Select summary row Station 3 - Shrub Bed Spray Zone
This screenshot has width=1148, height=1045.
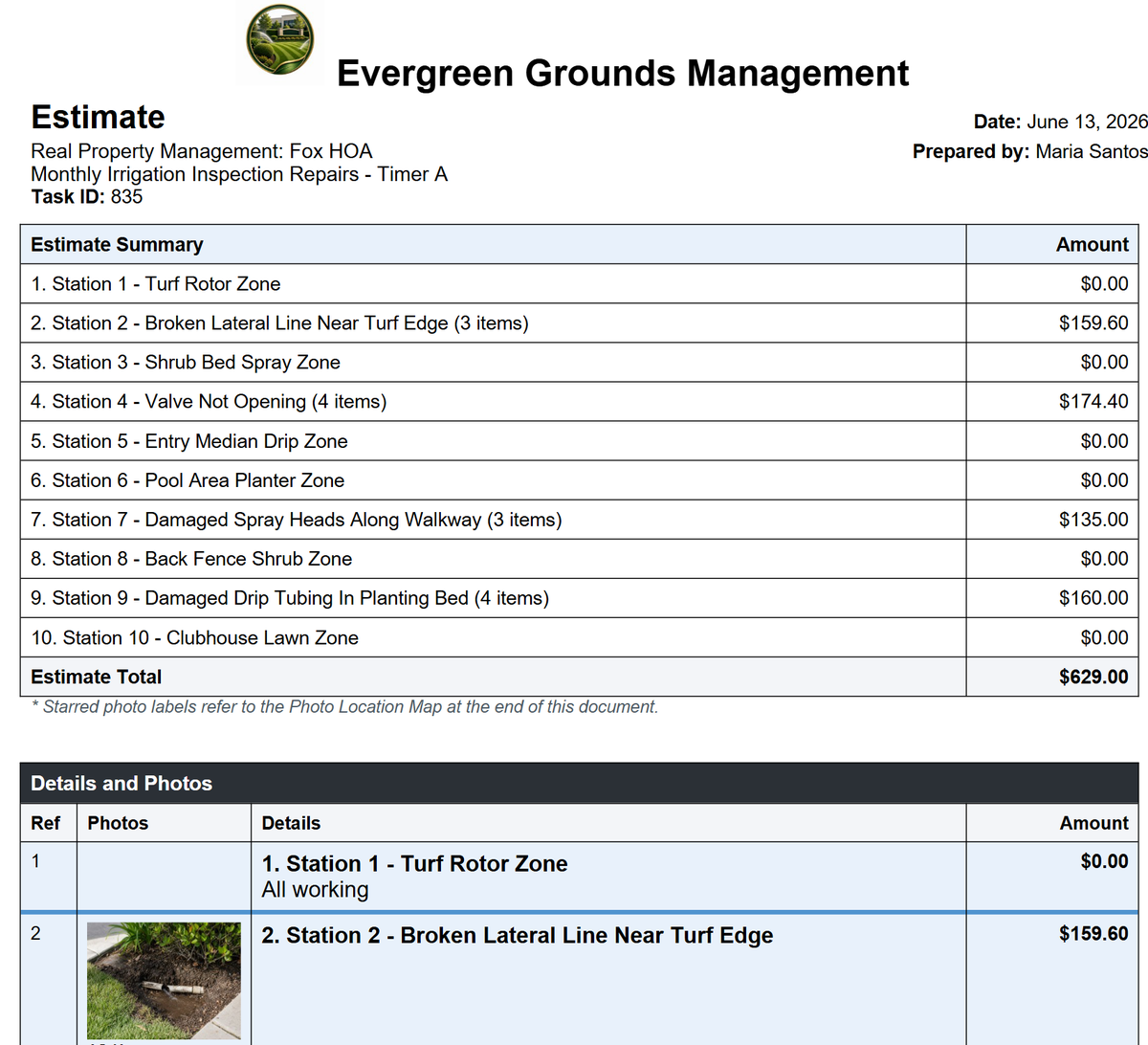[580, 362]
